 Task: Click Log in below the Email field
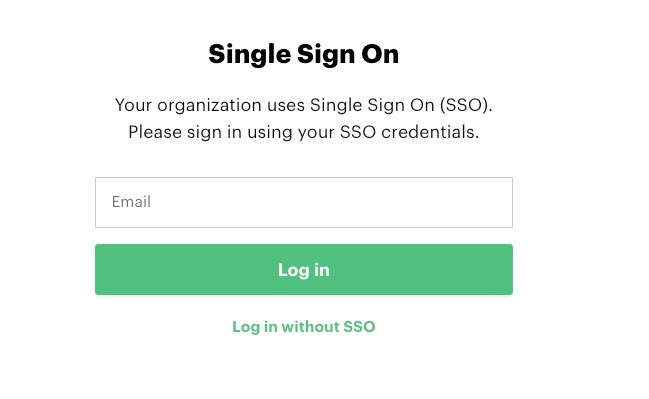coord(304,269)
